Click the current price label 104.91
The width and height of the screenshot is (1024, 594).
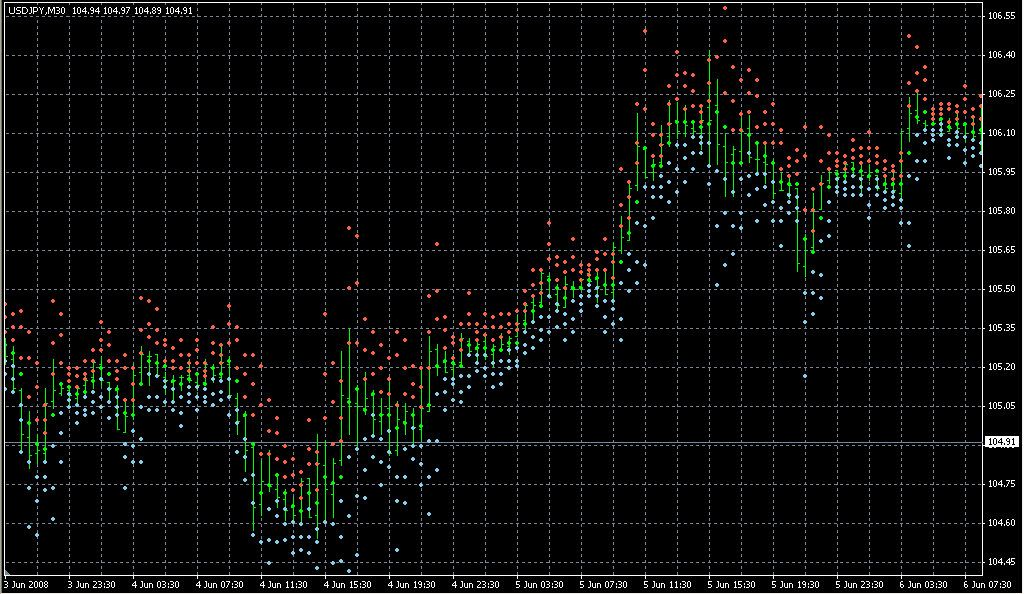tap(1001, 442)
